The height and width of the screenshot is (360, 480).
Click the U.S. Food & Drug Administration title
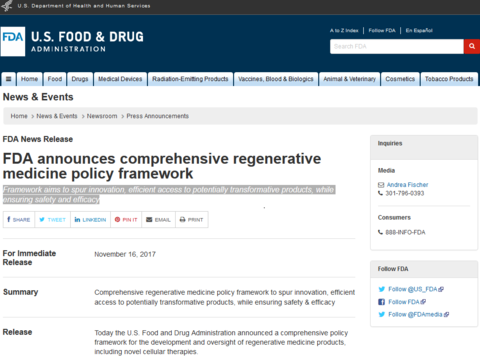pos(87,41)
